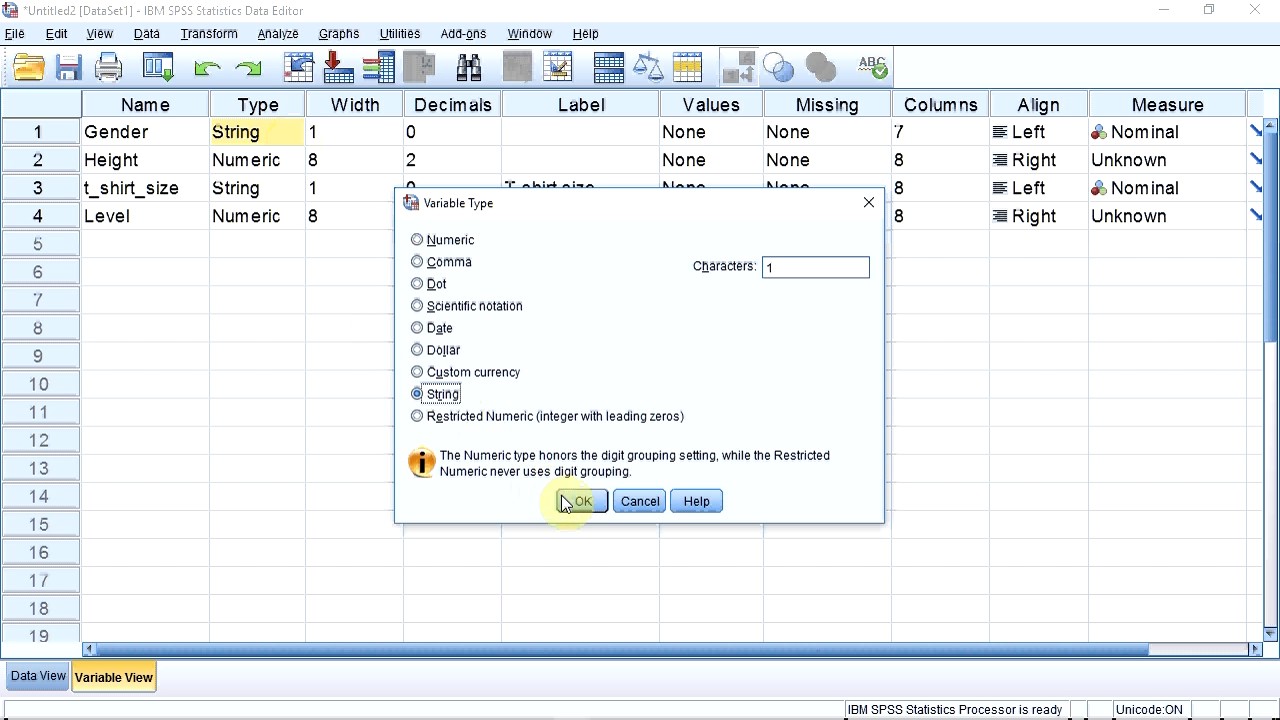Click the Characters input field

(816, 267)
